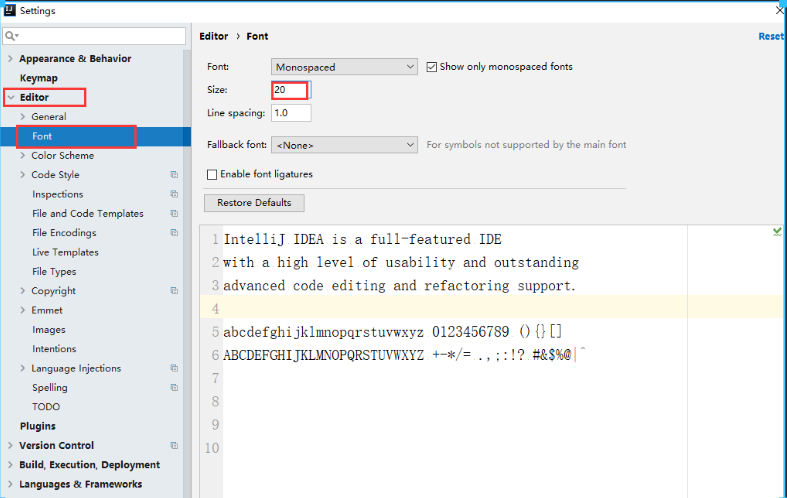Open TODO settings page

point(46,407)
